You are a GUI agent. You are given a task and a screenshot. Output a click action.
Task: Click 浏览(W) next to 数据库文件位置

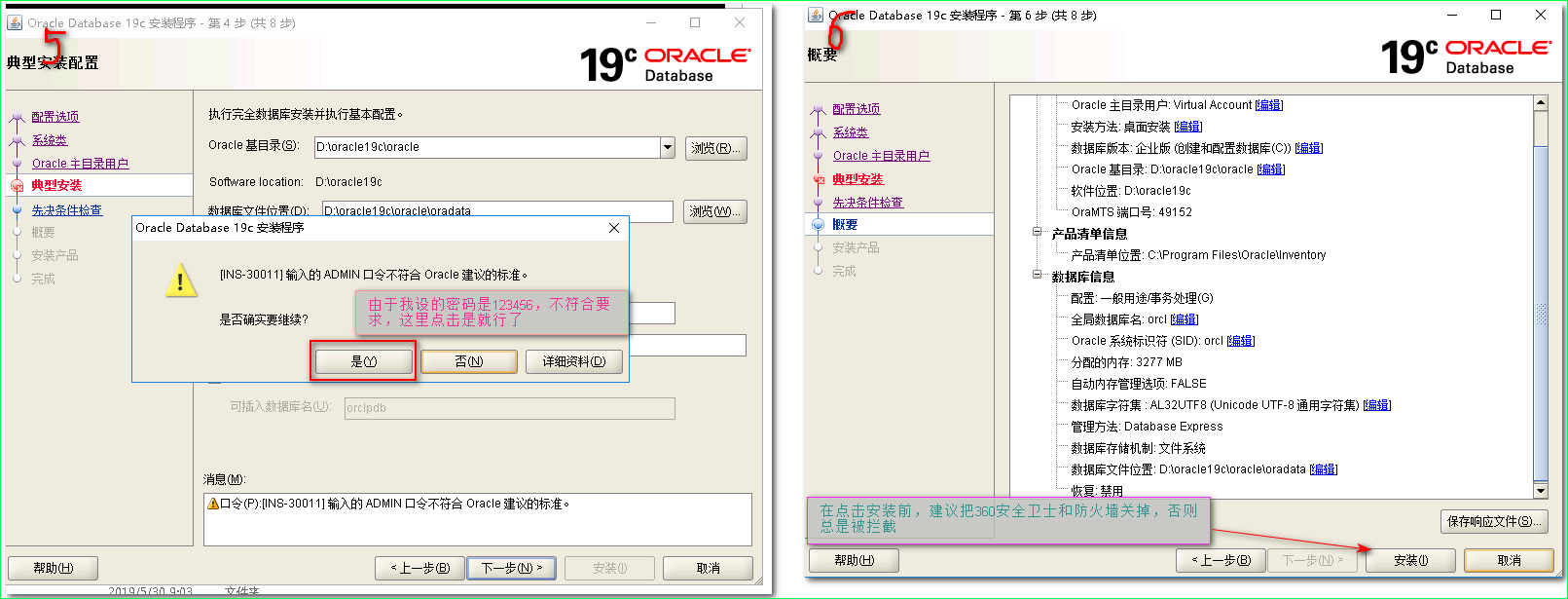(715, 211)
